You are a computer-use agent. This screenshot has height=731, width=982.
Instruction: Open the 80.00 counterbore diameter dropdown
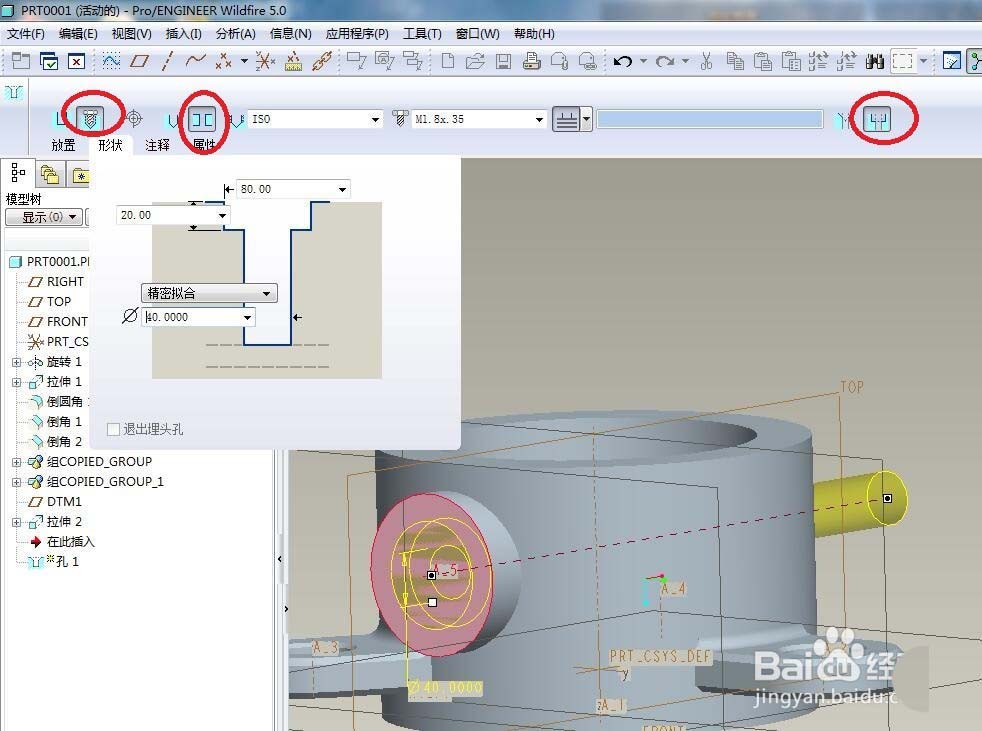click(x=342, y=189)
